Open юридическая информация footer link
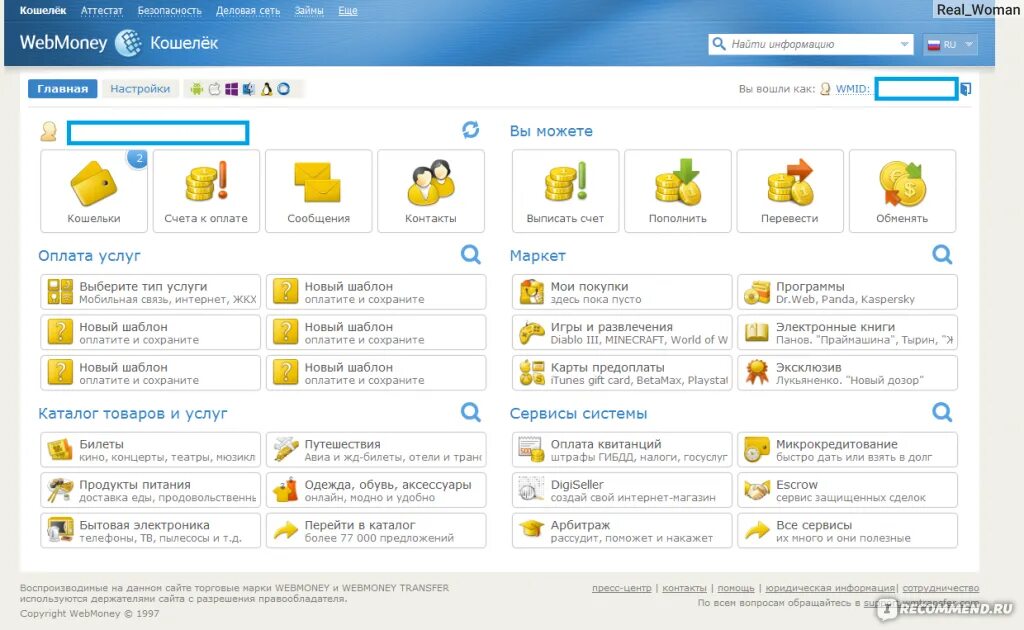The height and width of the screenshot is (630, 1024). point(830,588)
